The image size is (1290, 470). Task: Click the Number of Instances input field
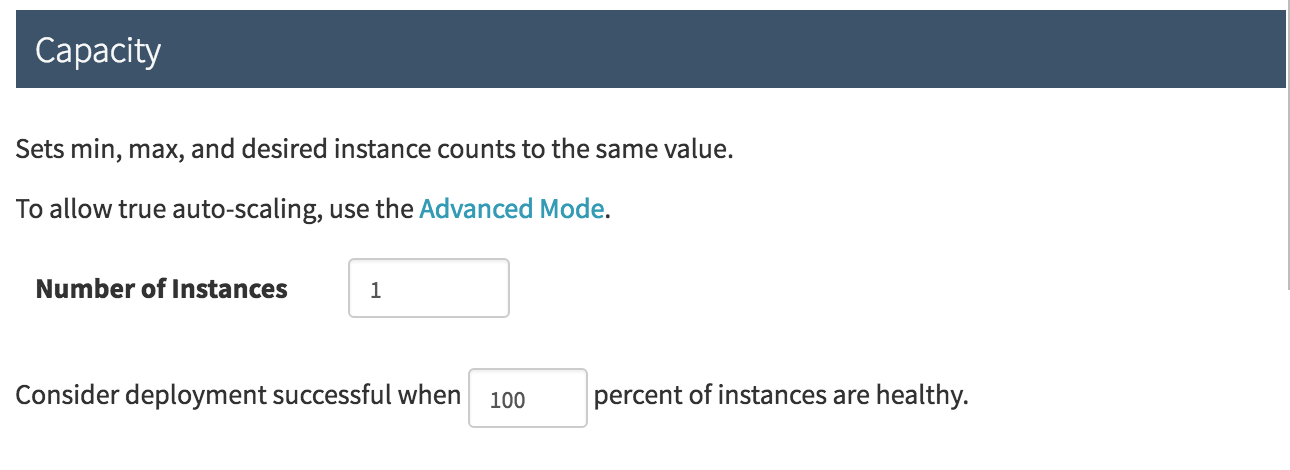pos(428,289)
